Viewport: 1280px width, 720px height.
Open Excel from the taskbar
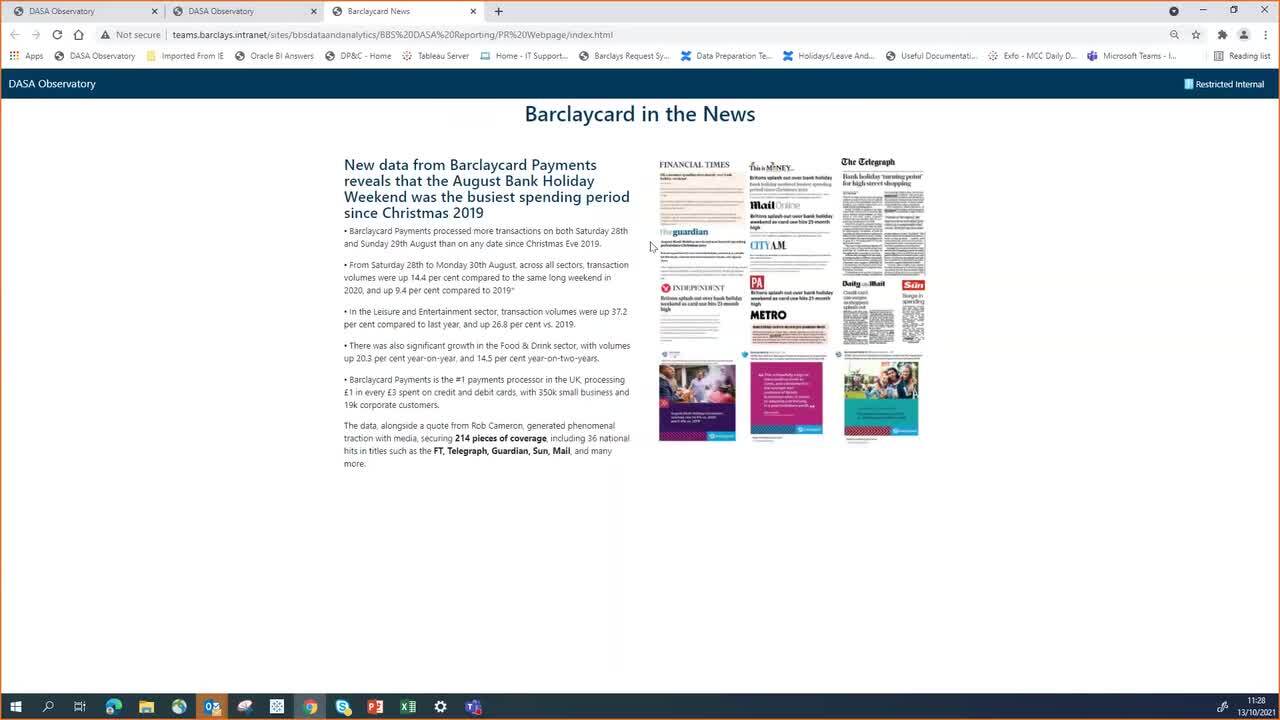[x=408, y=707]
